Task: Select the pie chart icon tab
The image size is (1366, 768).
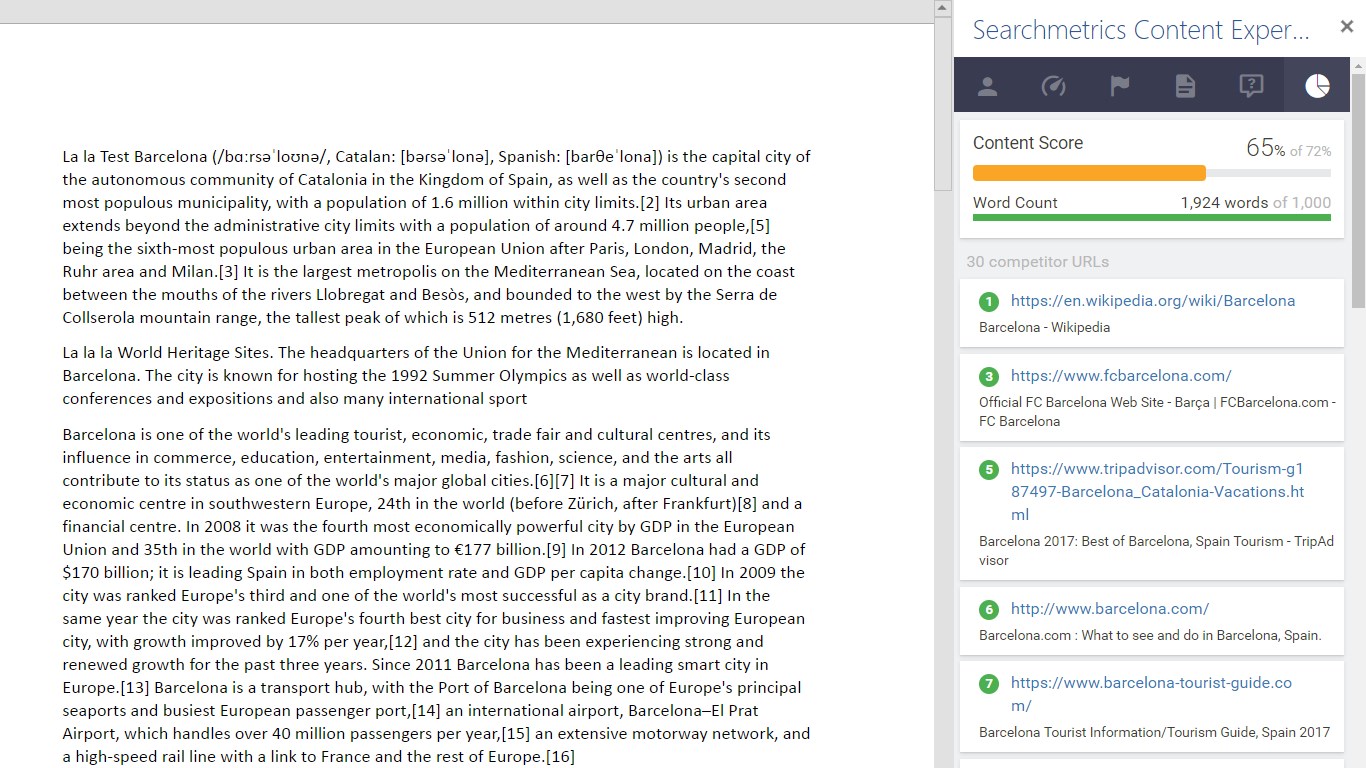Action: pyautogui.click(x=1317, y=86)
